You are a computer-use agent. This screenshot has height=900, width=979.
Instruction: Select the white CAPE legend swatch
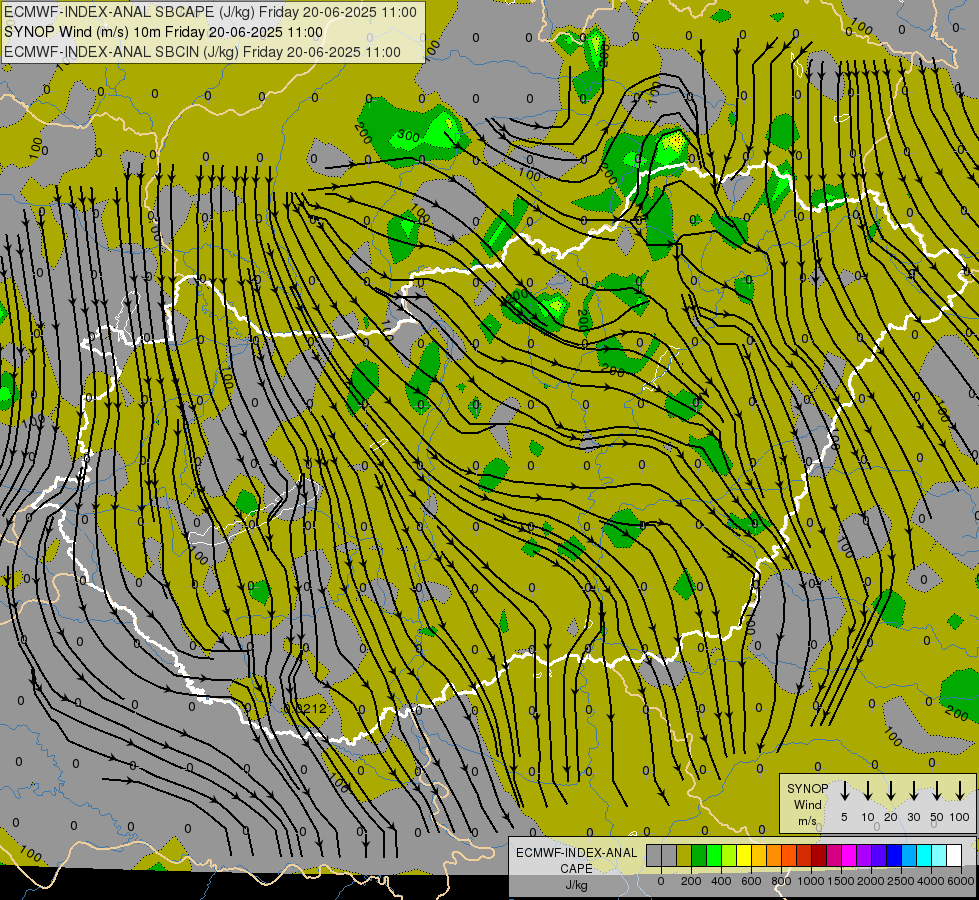(954, 855)
